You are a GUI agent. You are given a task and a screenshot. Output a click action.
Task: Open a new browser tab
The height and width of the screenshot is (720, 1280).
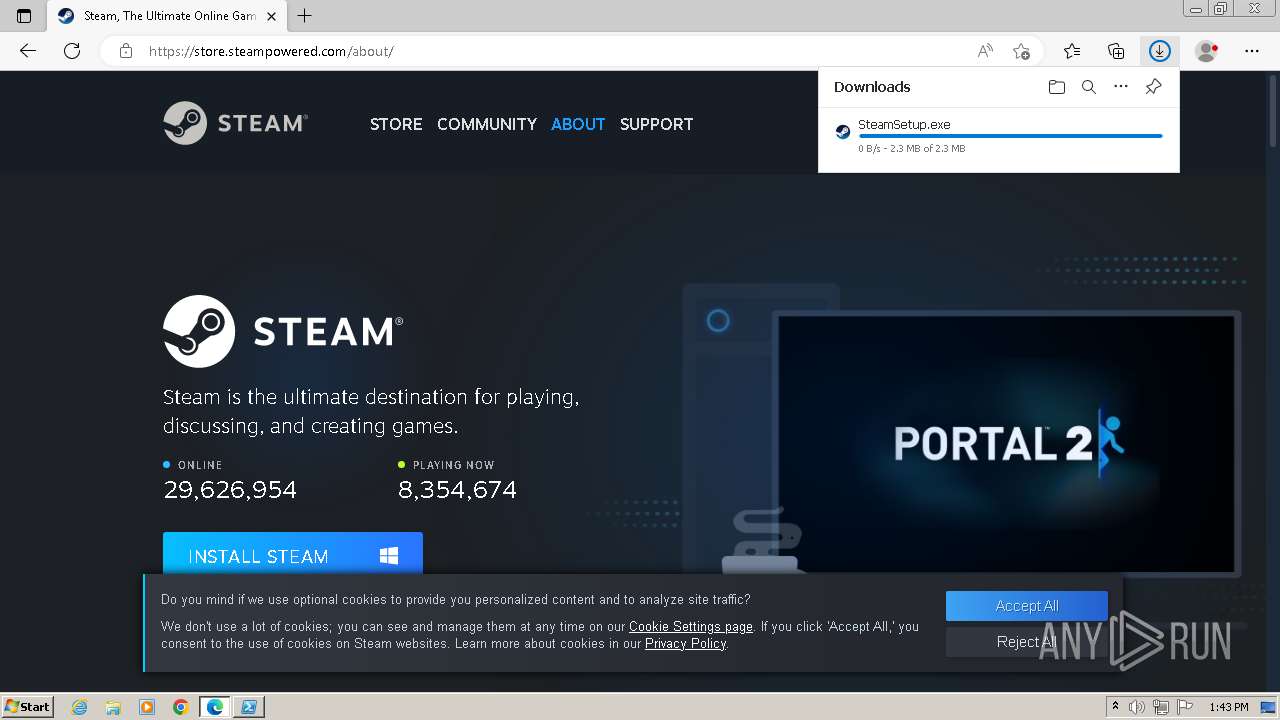(x=305, y=16)
